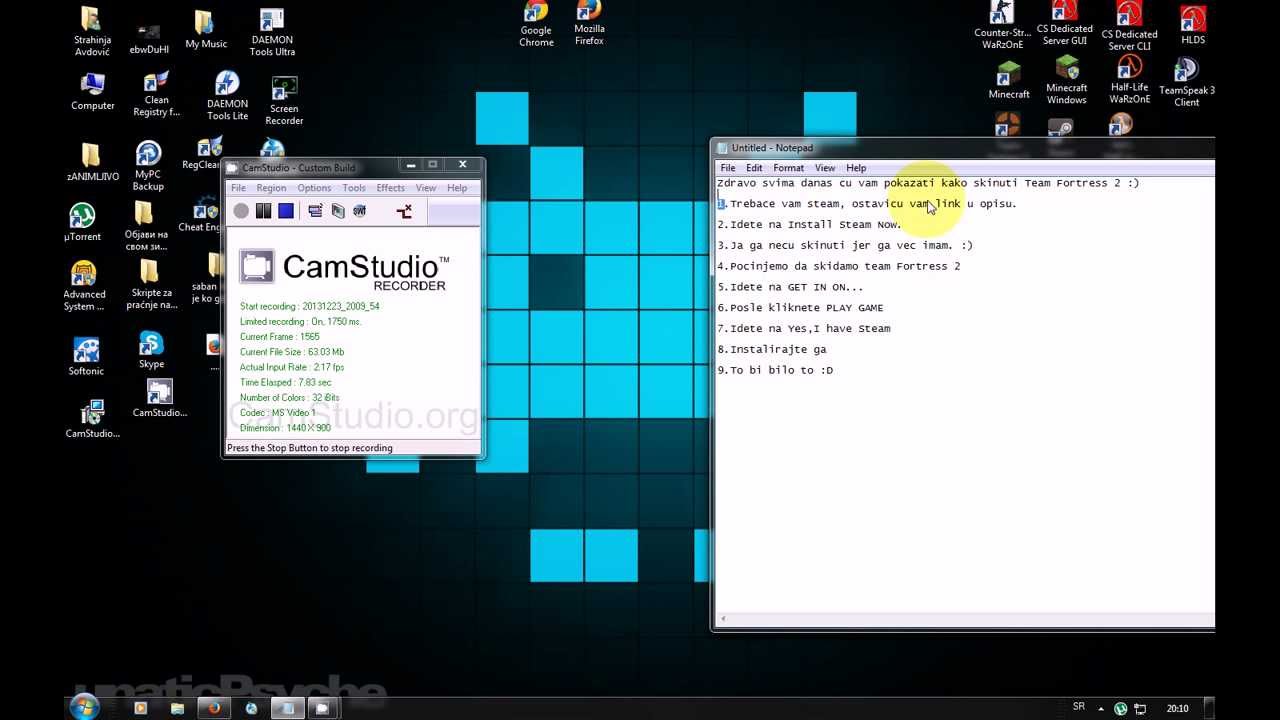This screenshot has width=1280, height=720.
Task: Select the Half-Life WaRzOnE desktop shortcut
Action: [1129, 80]
